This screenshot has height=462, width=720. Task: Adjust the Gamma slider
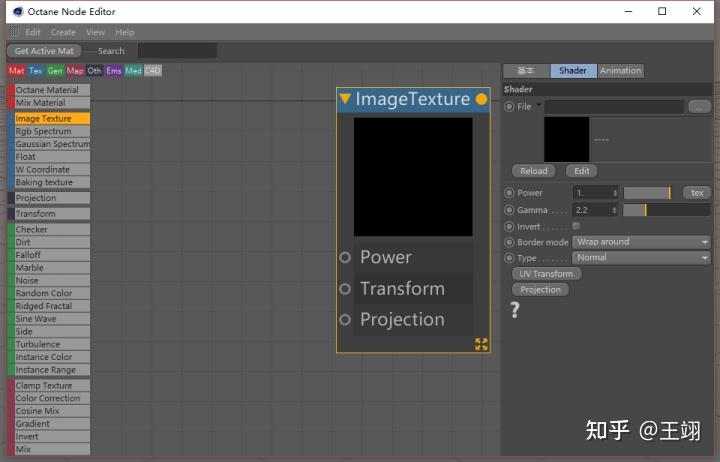click(645, 210)
